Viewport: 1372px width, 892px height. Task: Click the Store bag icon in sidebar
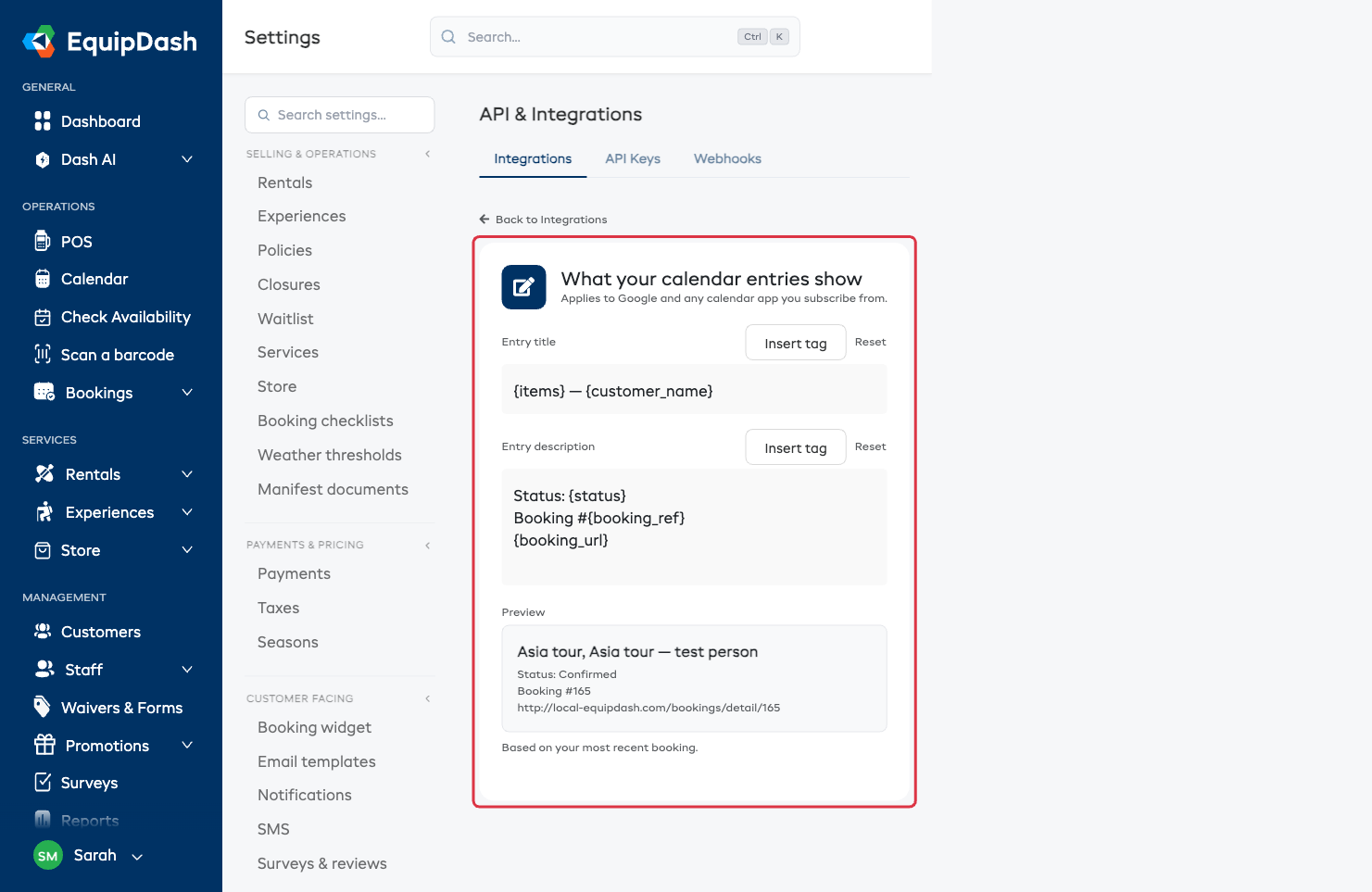(x=43, y=550)
